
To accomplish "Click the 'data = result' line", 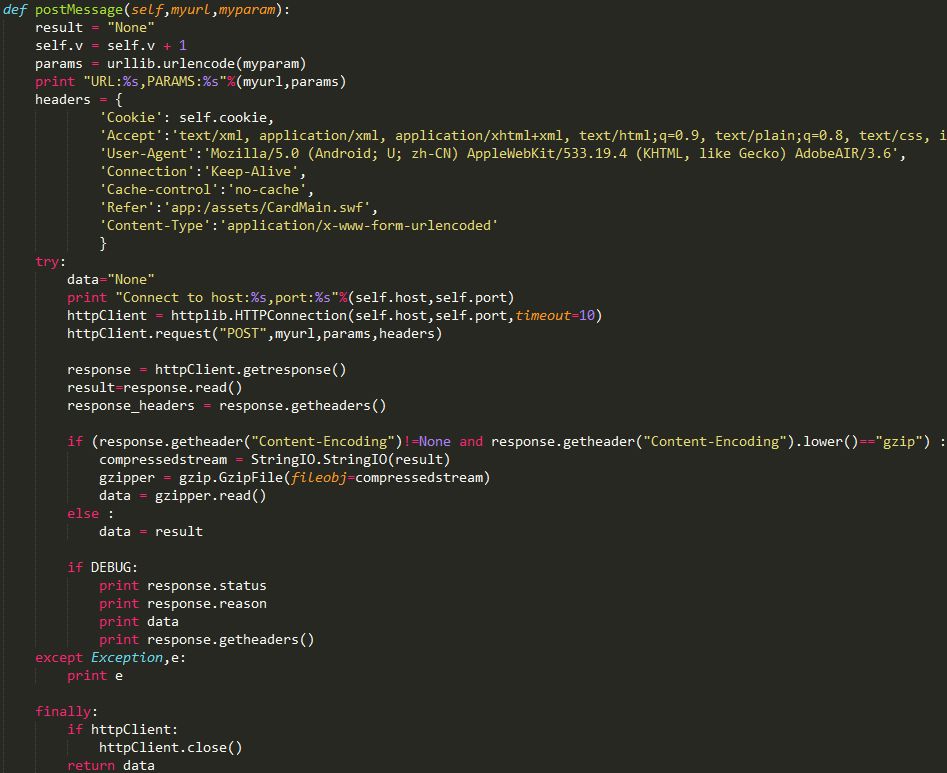I will click(151, 531).
